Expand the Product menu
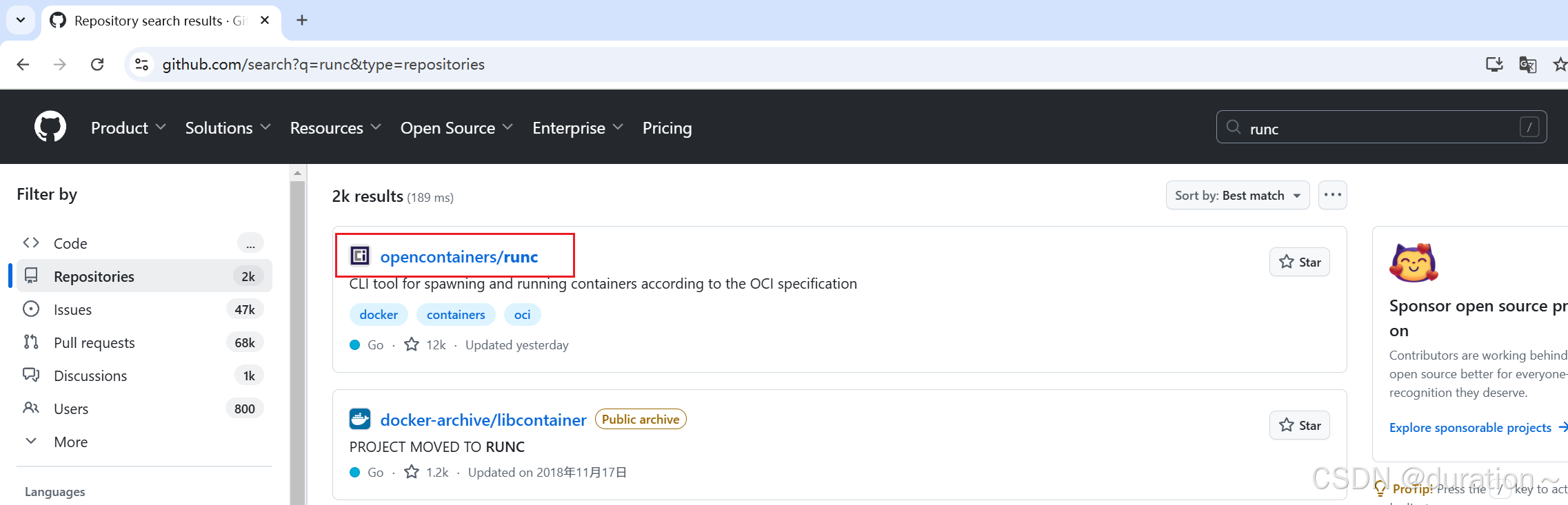Screen dimensions: 1568x505 tap(128, 127)
